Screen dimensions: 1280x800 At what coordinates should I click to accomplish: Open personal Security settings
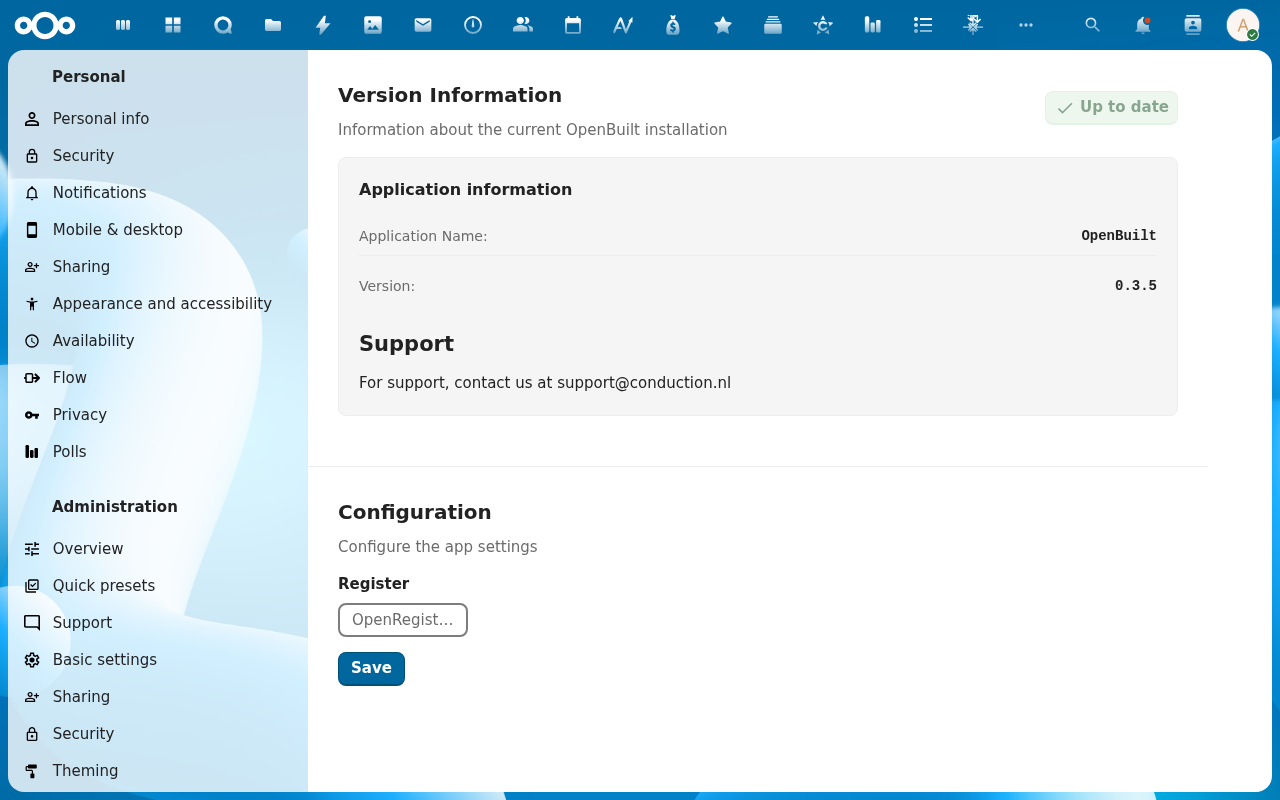click(x=158, y=156)
